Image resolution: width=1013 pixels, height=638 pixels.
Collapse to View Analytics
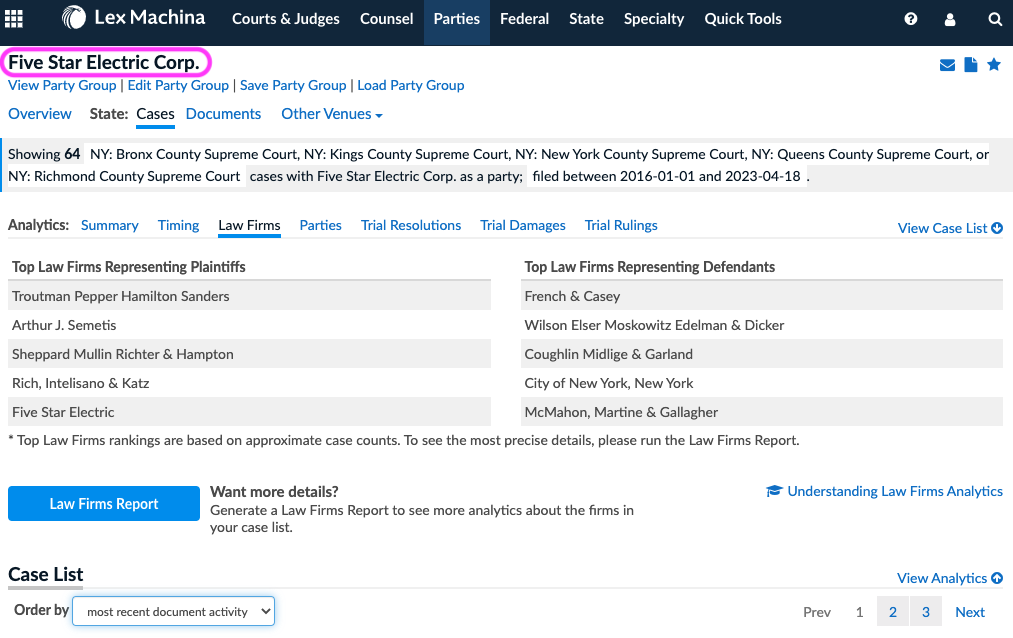coord(949,578)
